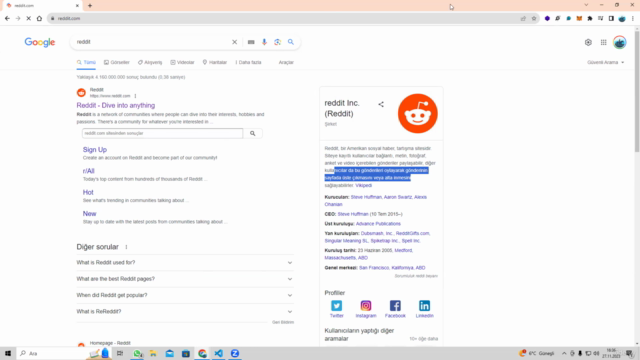Open the r/All sitelink
Screen dimensions: 640x360
pyautogui.click(x=89, y=171)
